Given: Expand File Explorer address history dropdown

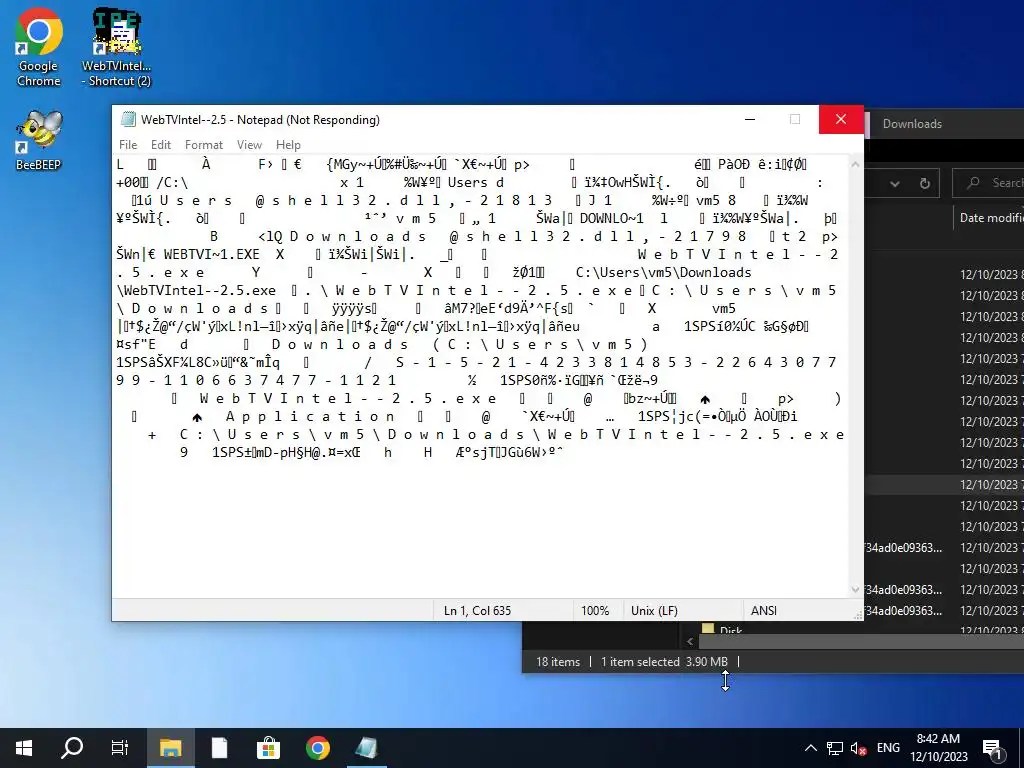Looking at the screenshot, I should (x=895, y=184).
